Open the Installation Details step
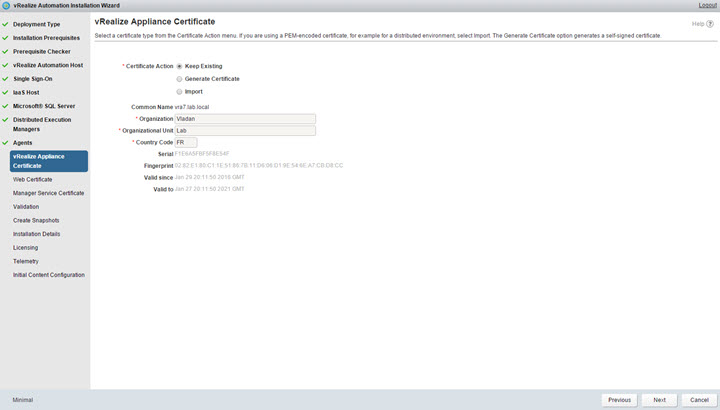 click(x=37, y=234)
